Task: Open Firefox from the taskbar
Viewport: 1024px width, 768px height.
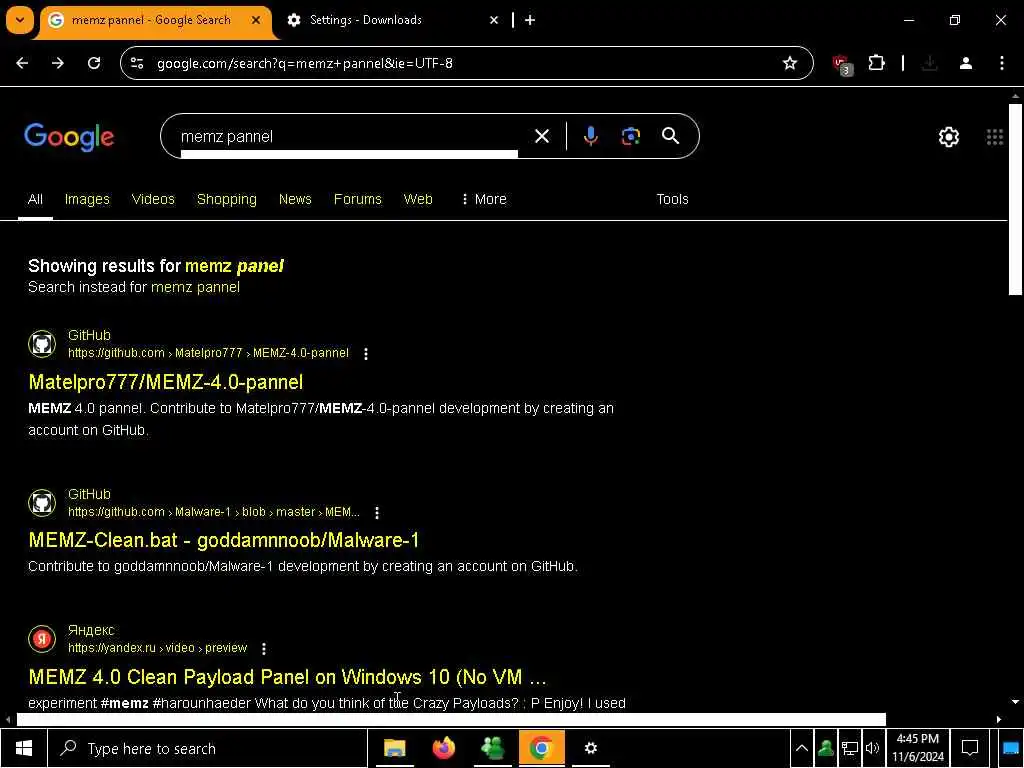Action: tap(443, 748)
